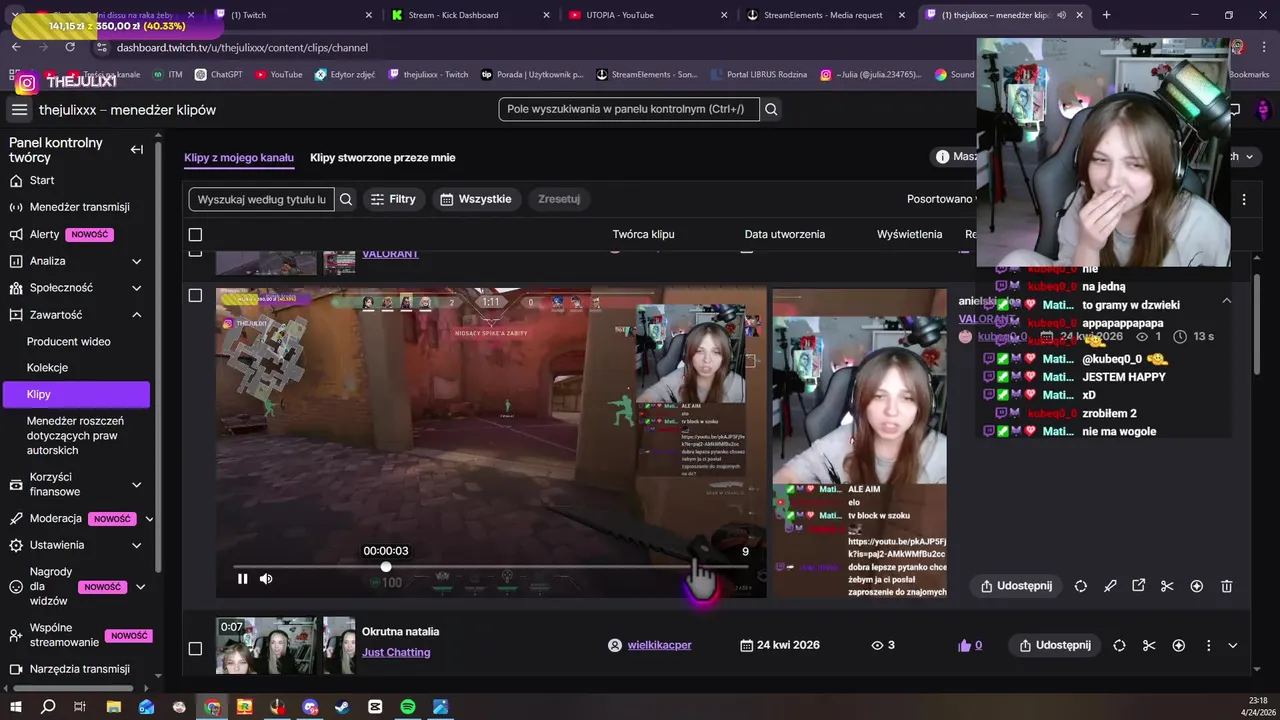Open the Just Chatting category link
This screenshot has width=1280, height=720.
click(x=396, y=652)
